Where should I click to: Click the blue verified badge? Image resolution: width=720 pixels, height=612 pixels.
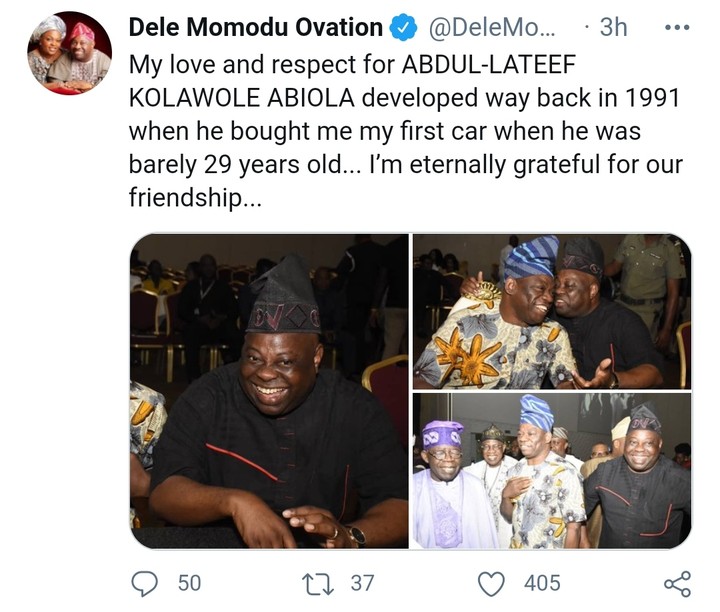[x=403, y=28]
